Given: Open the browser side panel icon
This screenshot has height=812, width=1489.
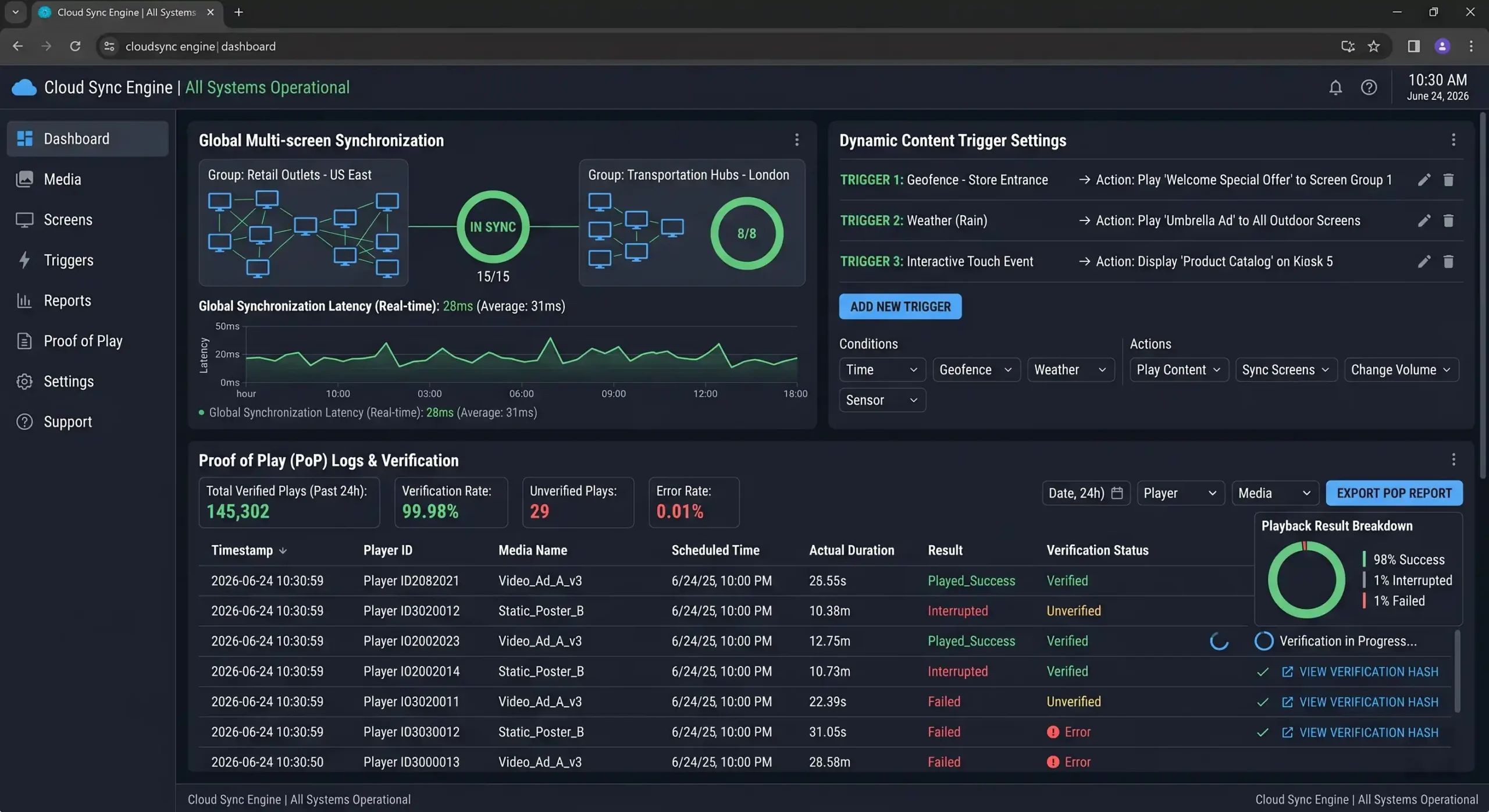Looking at the screenshot, I should click(x=1414, y=47).
